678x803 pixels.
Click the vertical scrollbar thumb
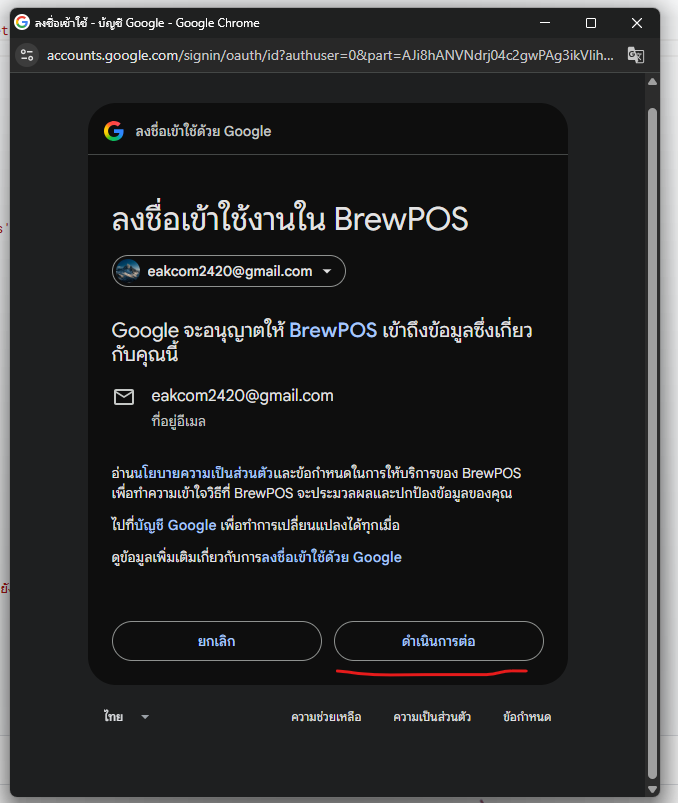[652, 443]
